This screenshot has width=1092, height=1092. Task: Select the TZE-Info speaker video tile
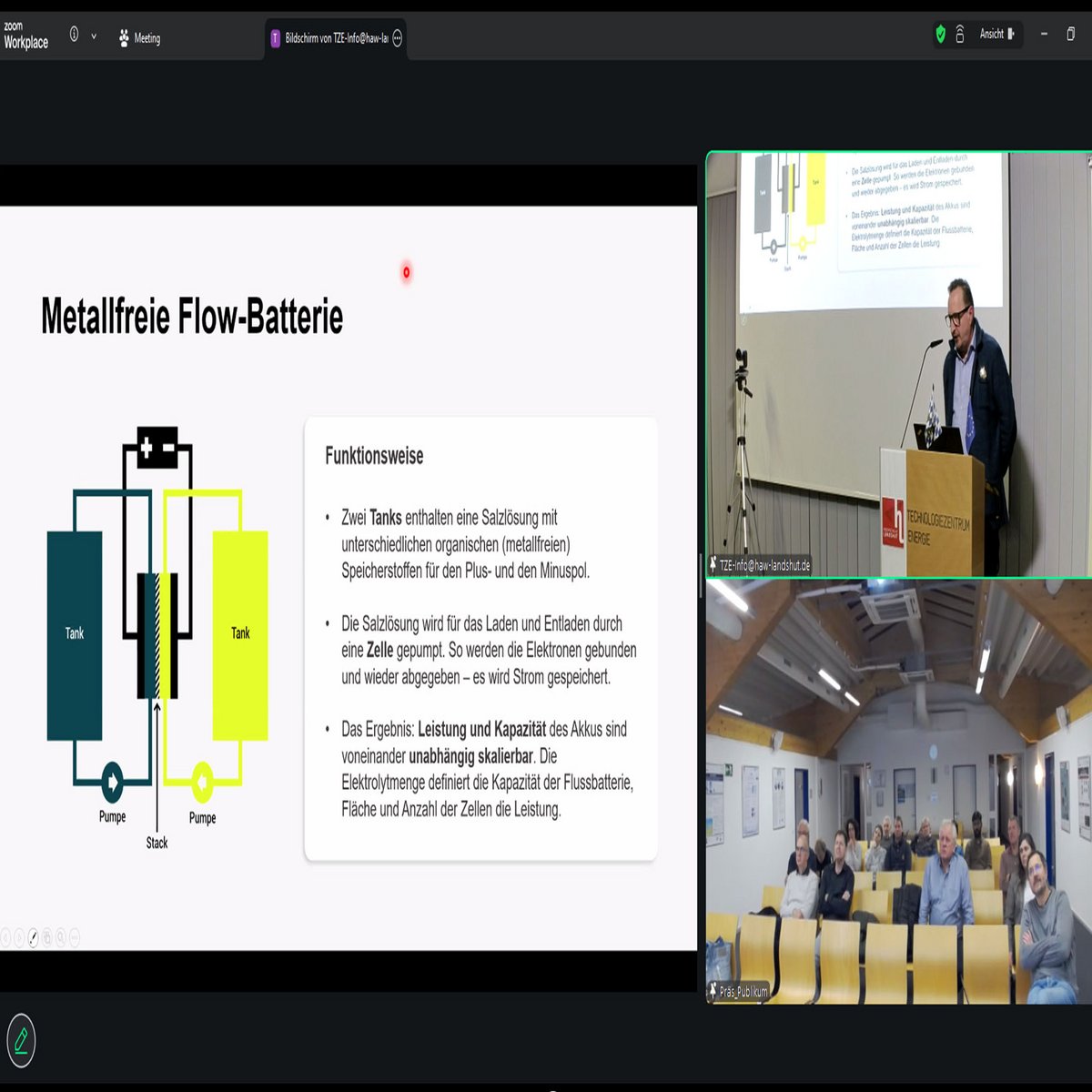pos(898,364)
